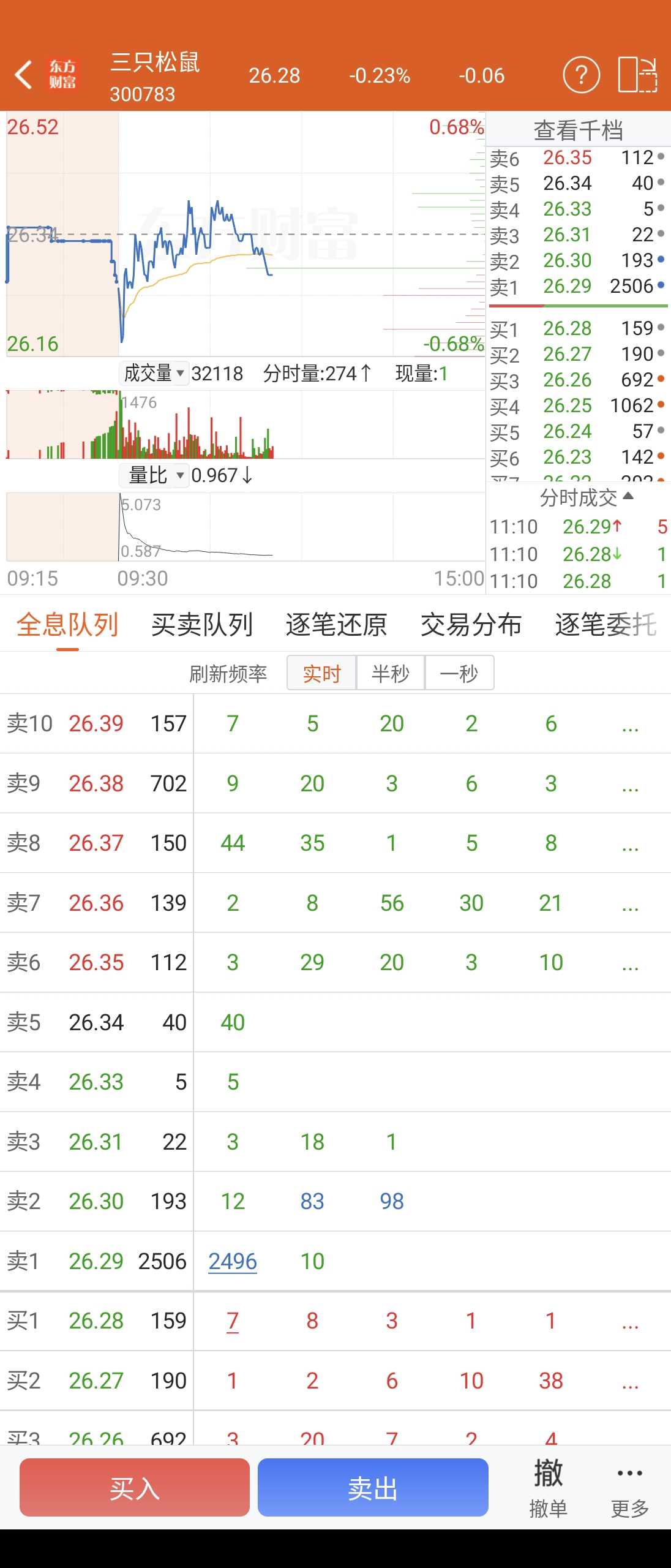671x1568 pixels.
Task: Tap the red 买入 button
Action: click(x=135, y=1488)
